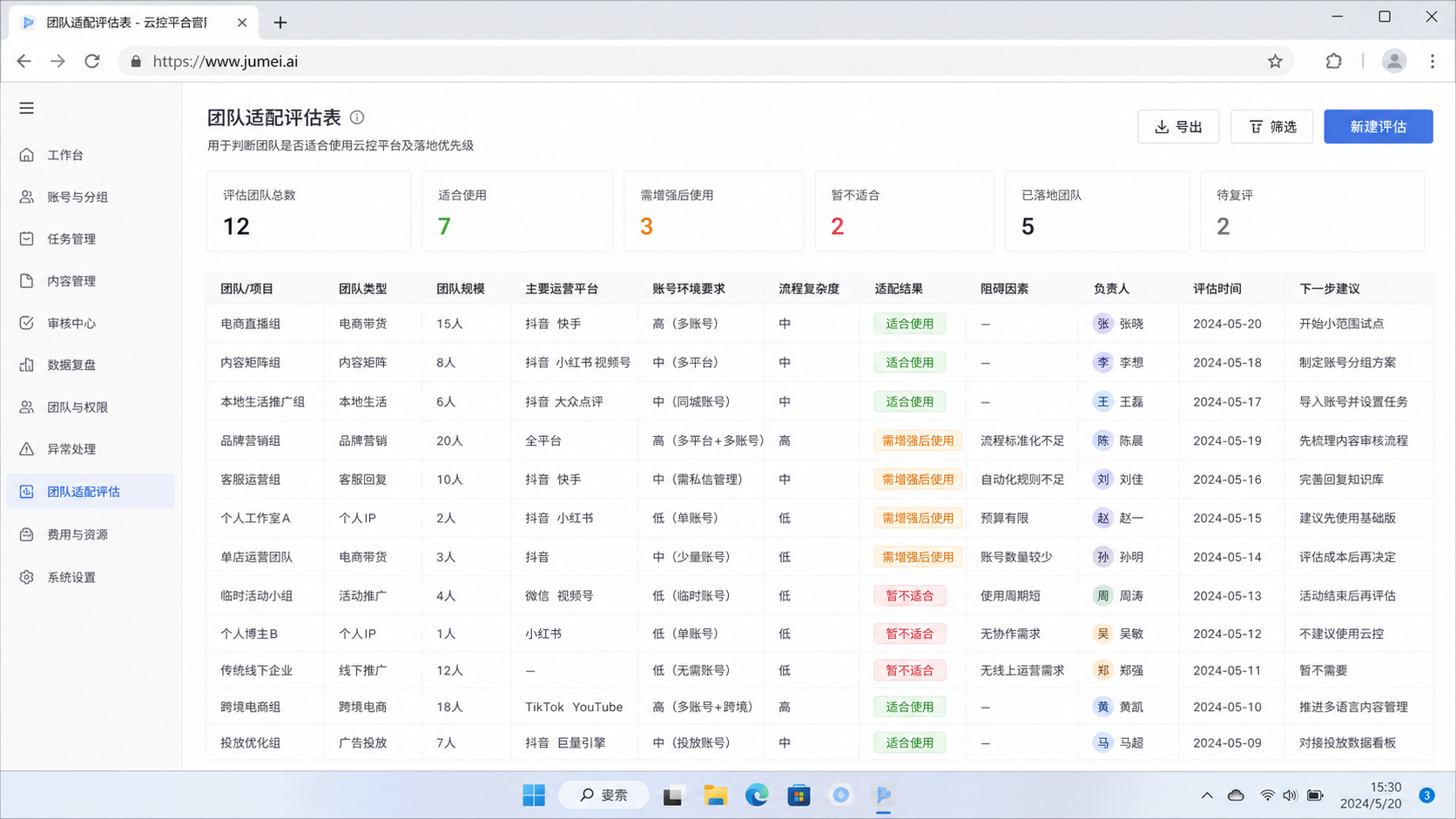Go back to previous page
Viewport: 1456px width, 819px height.
pos(24,61)
